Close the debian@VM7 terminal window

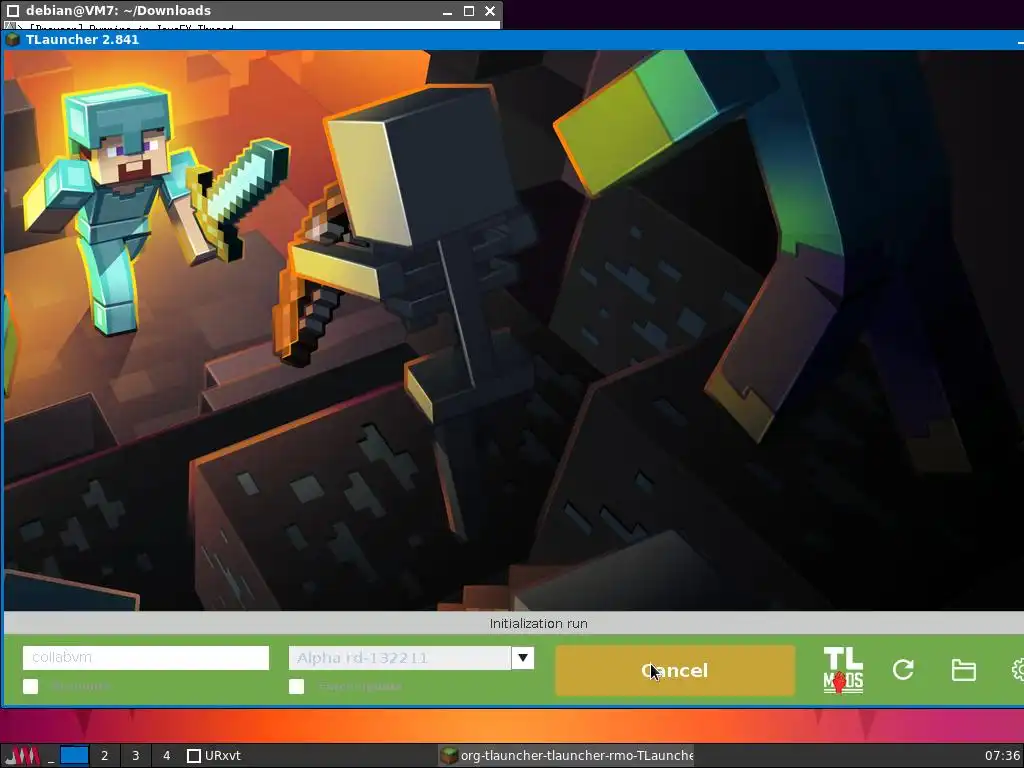click(x=490, y=10)
